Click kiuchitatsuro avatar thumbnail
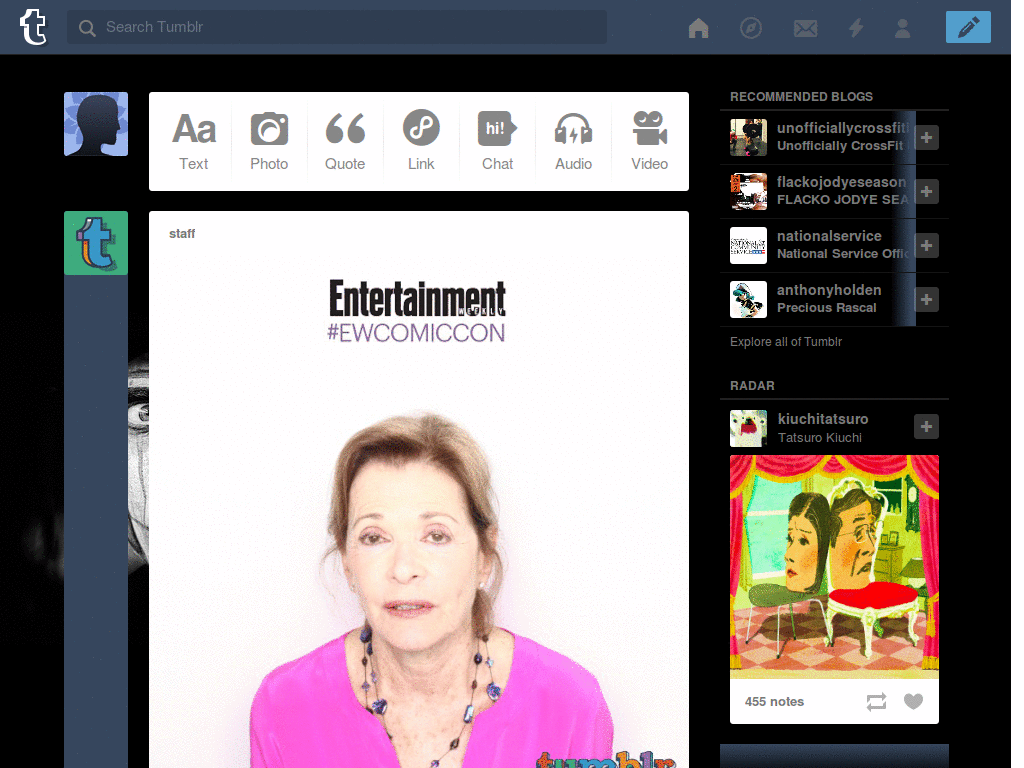The height and width of the screenshot is (768, 1024). coord(748,428)
